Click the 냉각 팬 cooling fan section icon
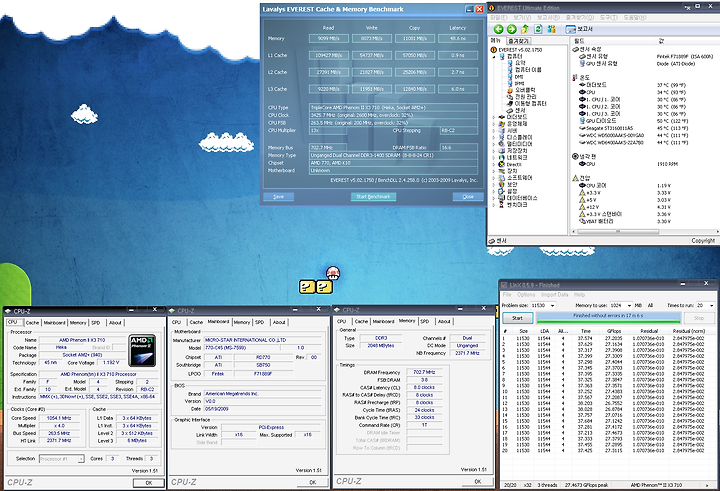720x491 pixels. tap(575, 157)
